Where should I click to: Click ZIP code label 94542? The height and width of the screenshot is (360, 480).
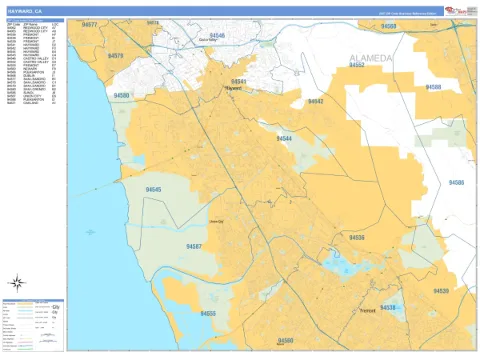point(315,101)
